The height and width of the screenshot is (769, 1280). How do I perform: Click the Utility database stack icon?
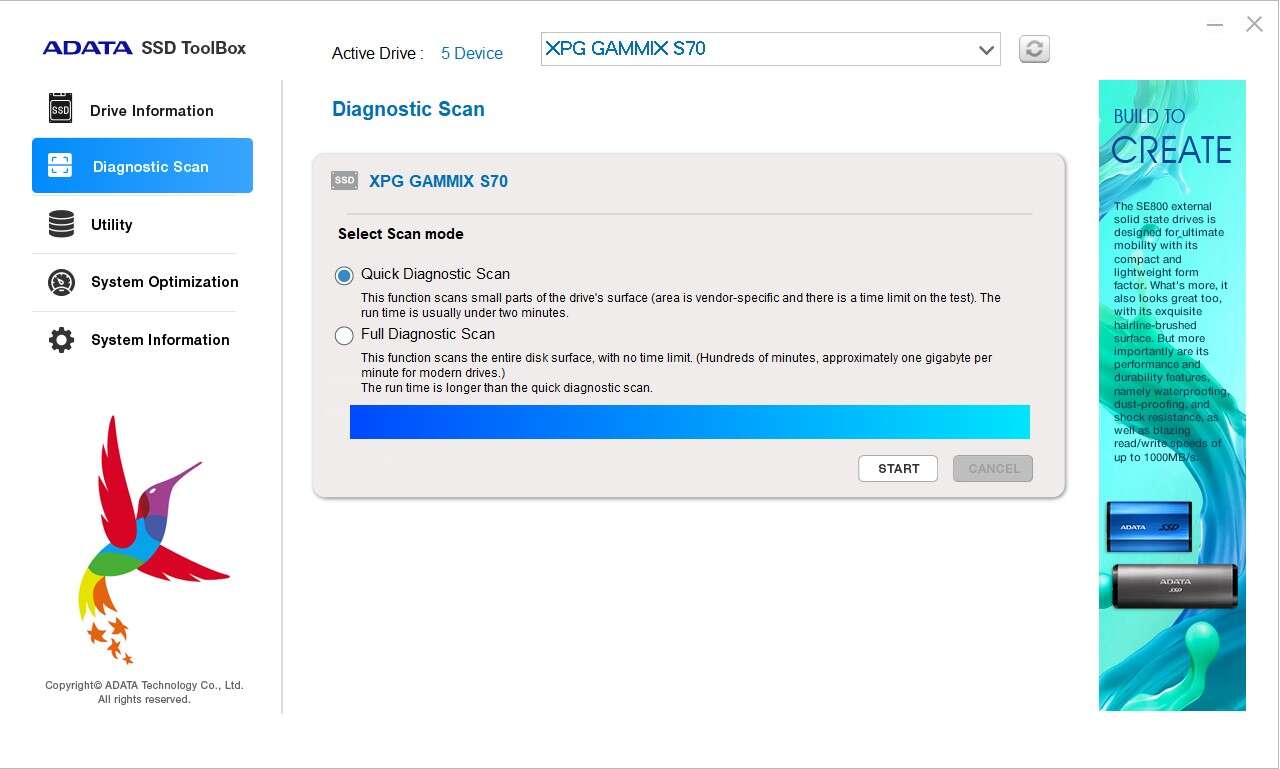pyautogui.click(x=61, y=224)
